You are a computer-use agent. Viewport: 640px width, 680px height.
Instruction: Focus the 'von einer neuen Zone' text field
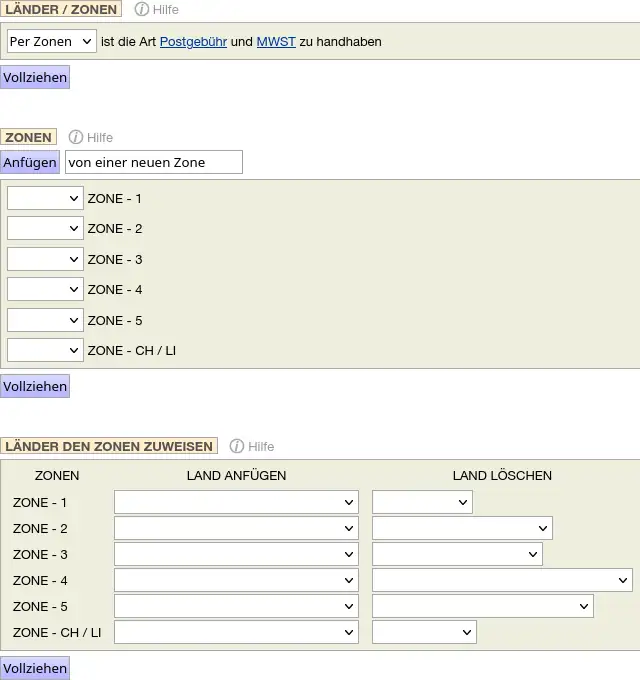click(153, 162)
